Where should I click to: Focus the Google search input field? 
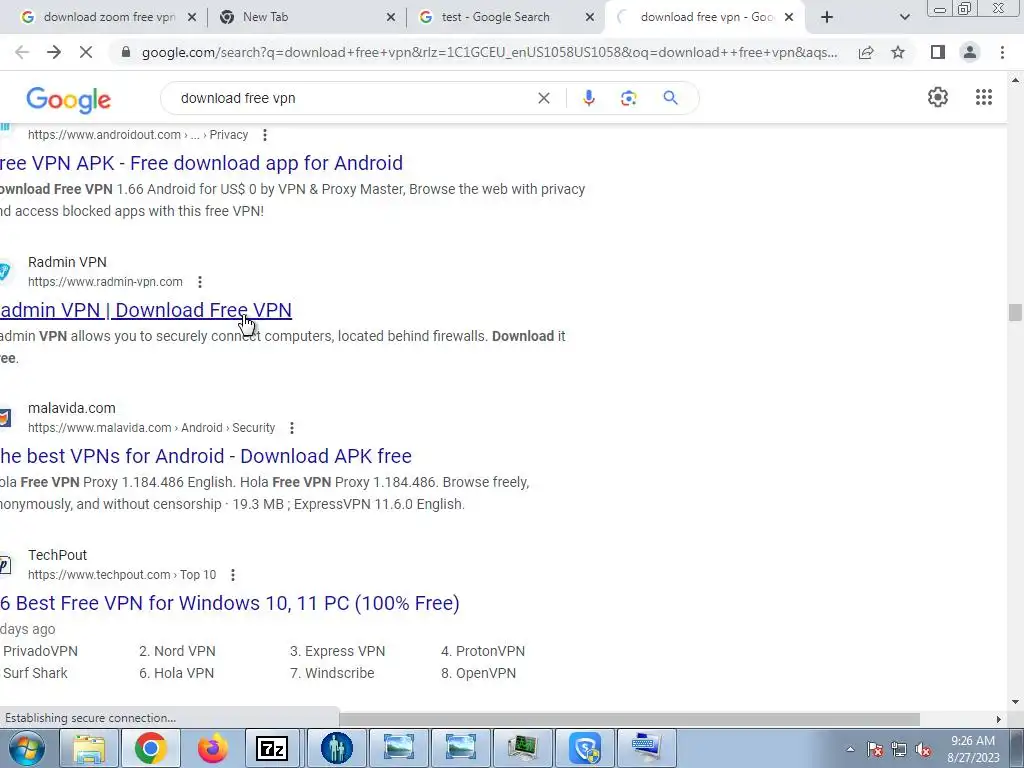pos(353,98)
